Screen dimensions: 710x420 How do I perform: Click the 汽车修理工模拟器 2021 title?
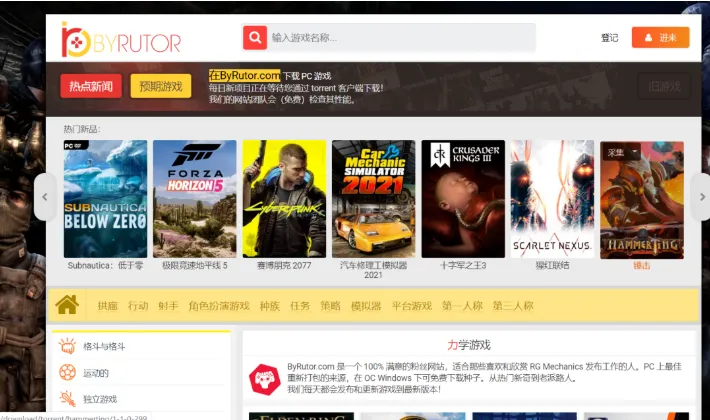point(374,270)
